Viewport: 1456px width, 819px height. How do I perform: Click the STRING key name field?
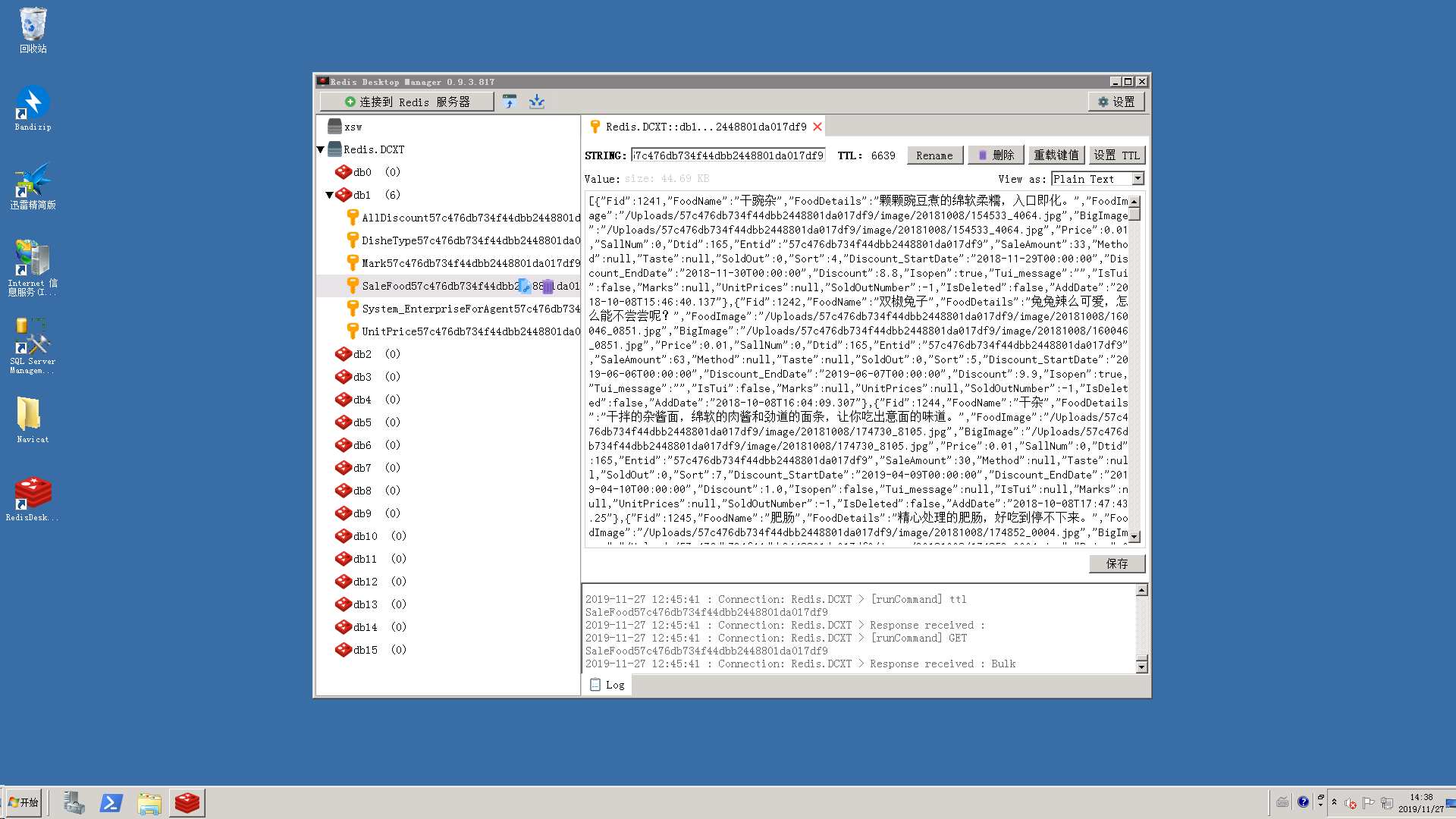(728, 155)
